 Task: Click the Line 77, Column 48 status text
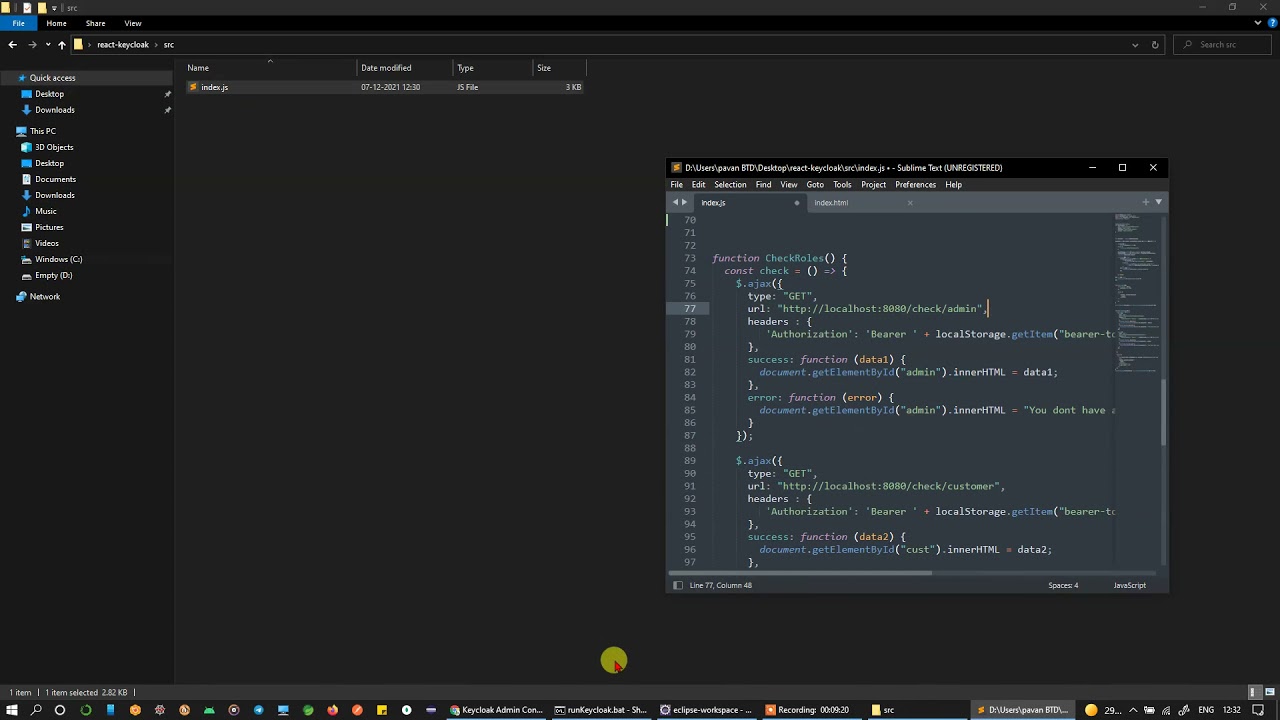click(720, 585)
